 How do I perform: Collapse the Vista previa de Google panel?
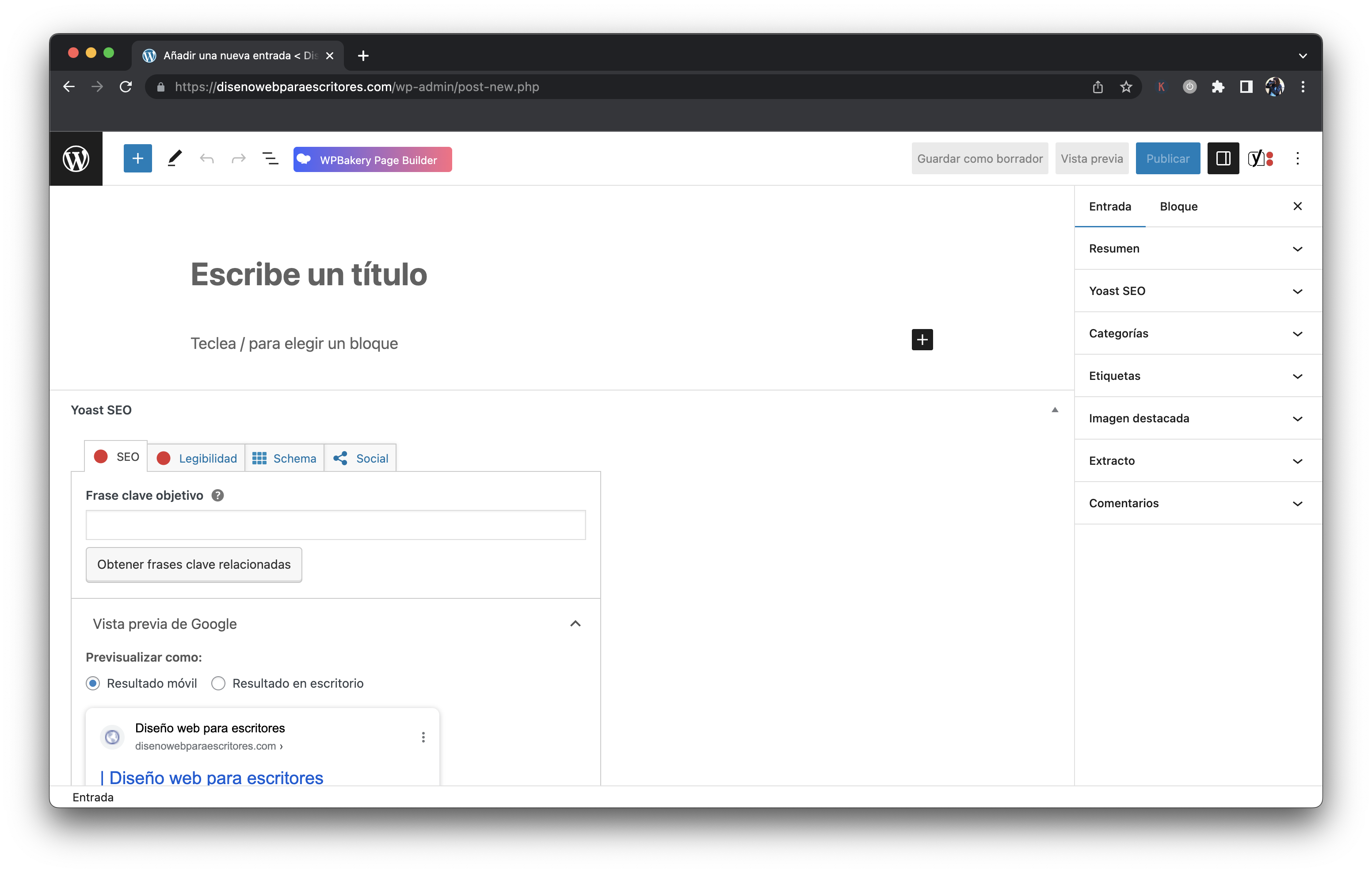coord(575,624)
